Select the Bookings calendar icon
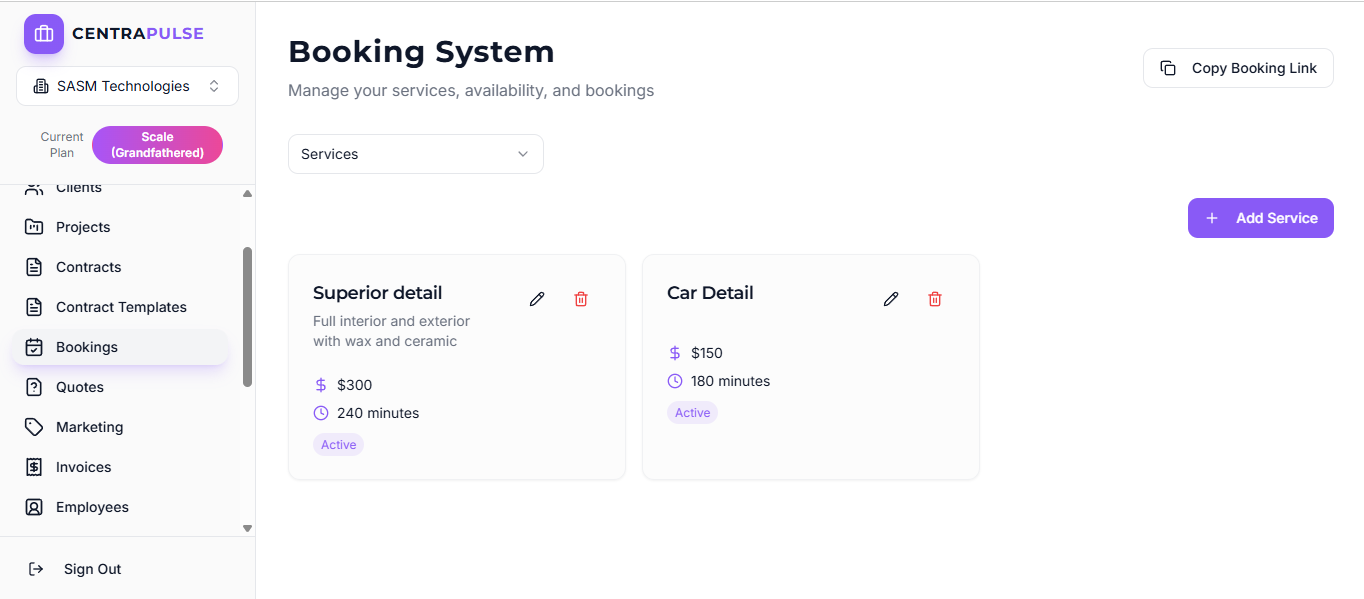This screenshot has width=1364, height=599. click(35, 347)
